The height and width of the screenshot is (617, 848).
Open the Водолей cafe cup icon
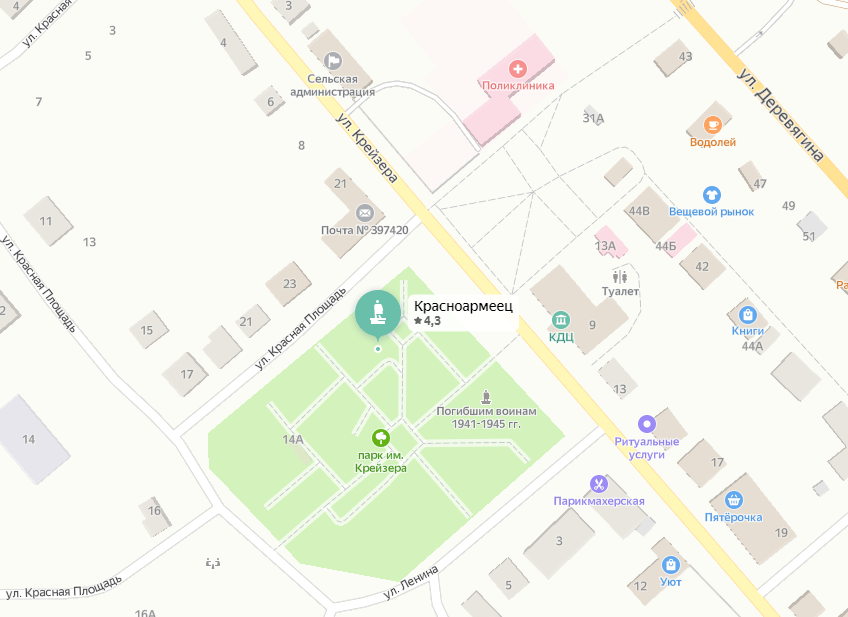[713, 125]
